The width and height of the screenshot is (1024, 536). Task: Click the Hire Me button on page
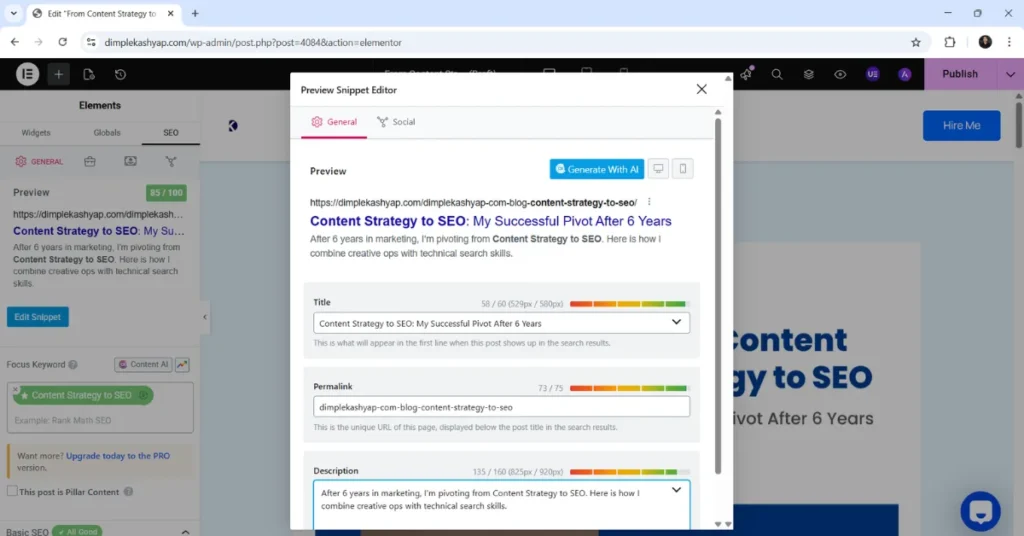point(961,125)
